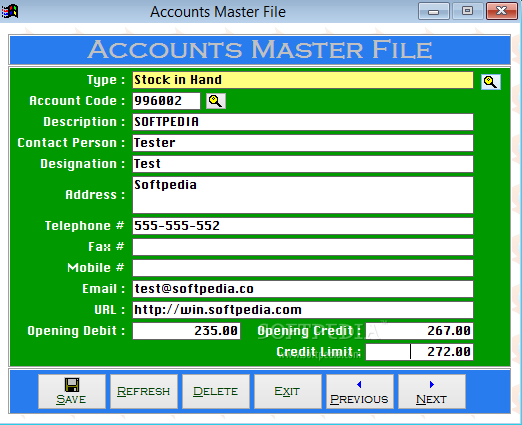The width and height of the screenshot is (522, 425).
Task: Select the Account Code field 996002
Action: coord(166,101)
